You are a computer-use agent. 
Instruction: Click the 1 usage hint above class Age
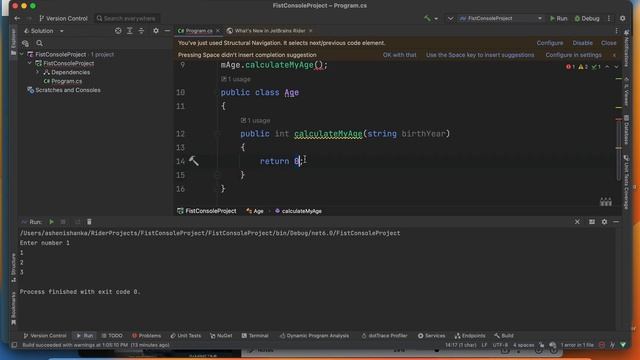point(236,79)
